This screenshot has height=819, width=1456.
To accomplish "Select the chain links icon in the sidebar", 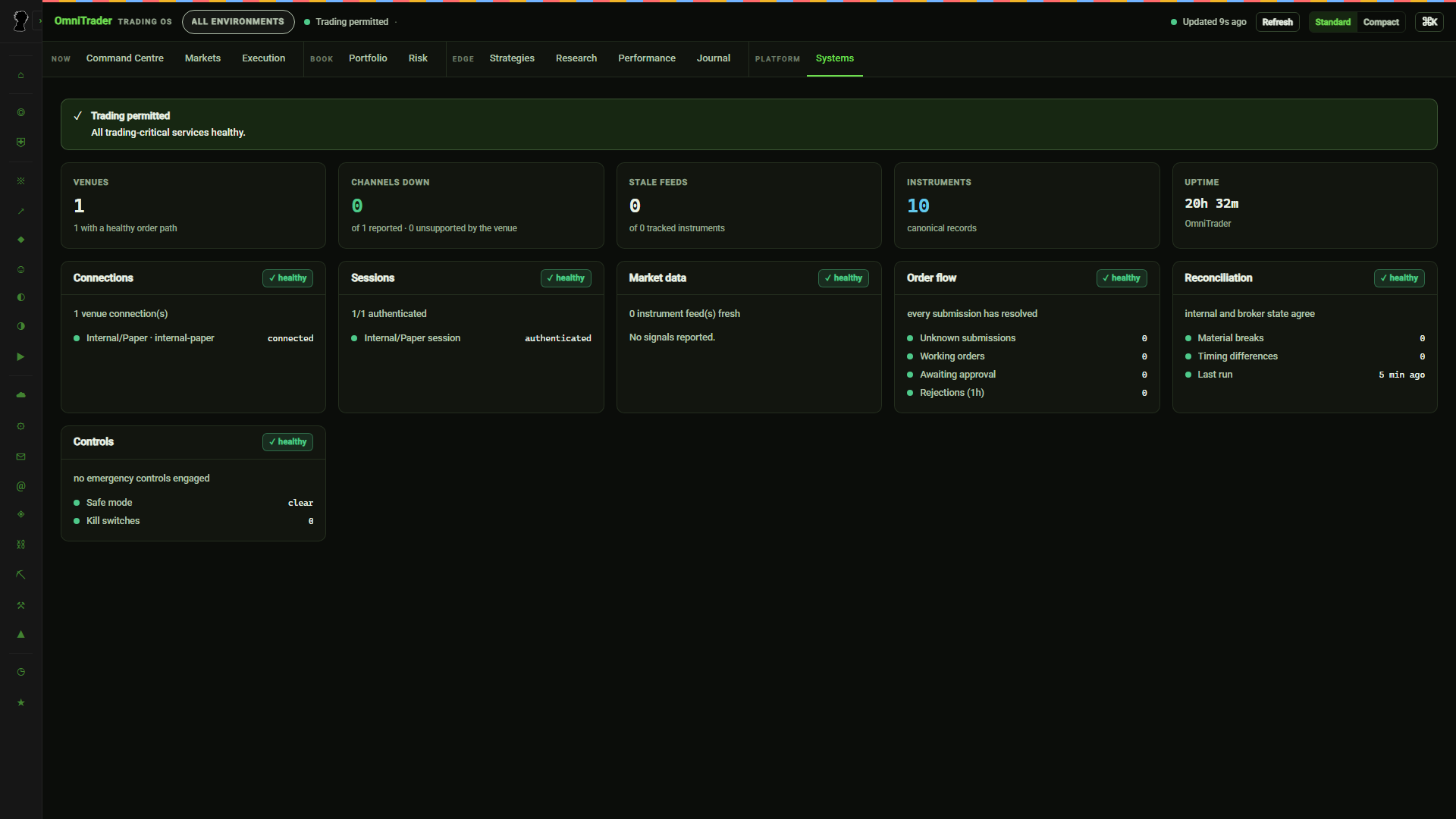I will pos(20,544).
